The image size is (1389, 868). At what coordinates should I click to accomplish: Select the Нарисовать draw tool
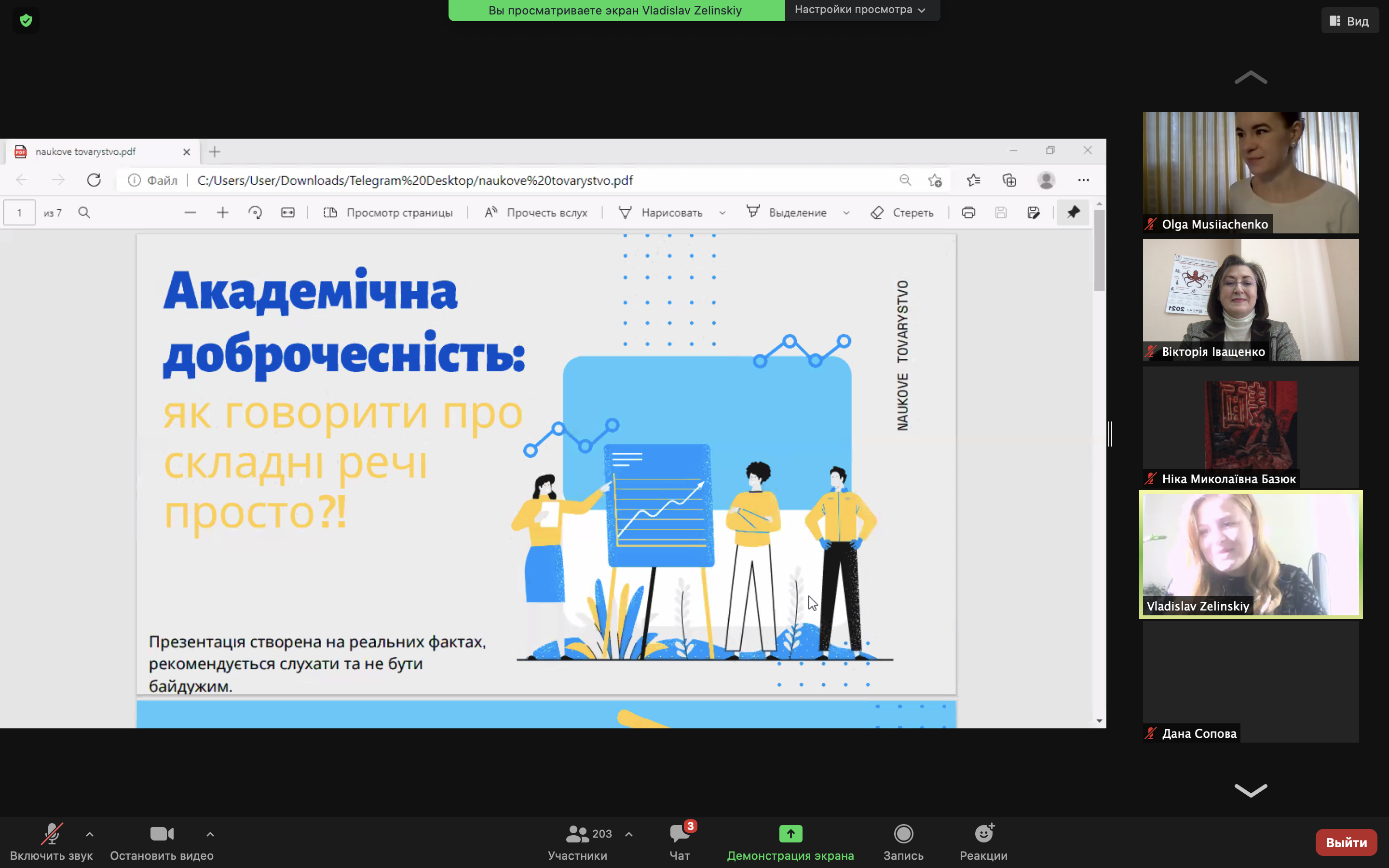pyautogui.click(x=661, y=212)
